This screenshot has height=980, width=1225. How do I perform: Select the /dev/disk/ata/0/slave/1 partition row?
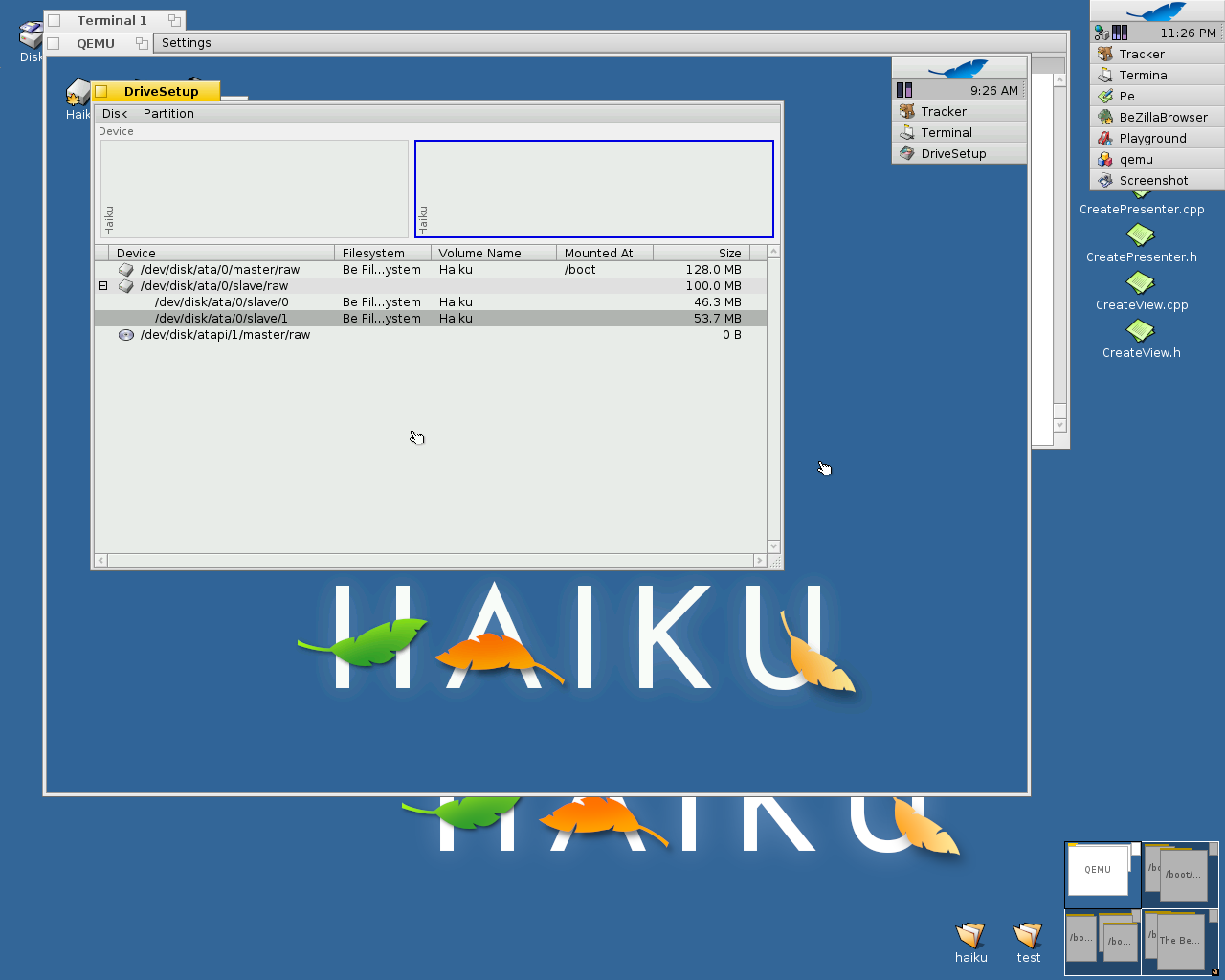431,319
